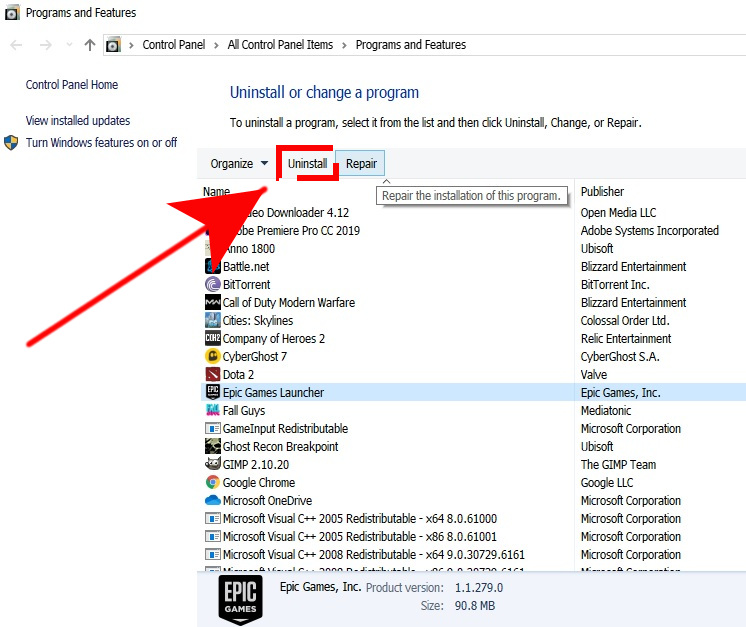
Task: Open View installed updates link
Action: [x=78, y=120]
